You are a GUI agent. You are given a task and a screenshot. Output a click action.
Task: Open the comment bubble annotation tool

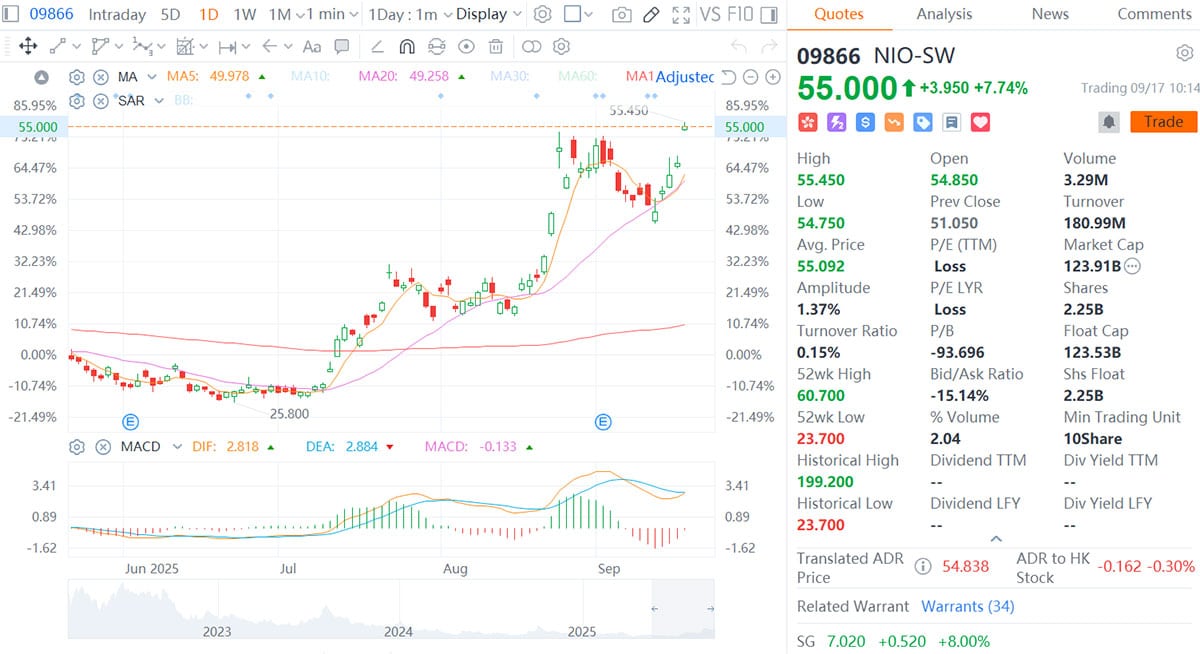(341, 46)
